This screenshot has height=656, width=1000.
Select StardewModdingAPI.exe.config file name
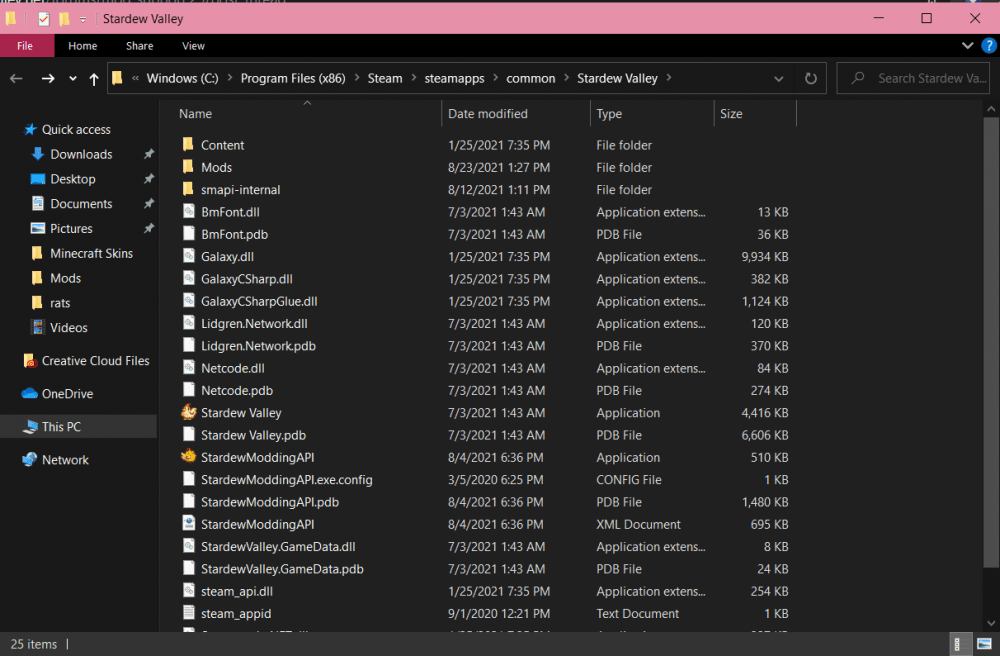286,480
